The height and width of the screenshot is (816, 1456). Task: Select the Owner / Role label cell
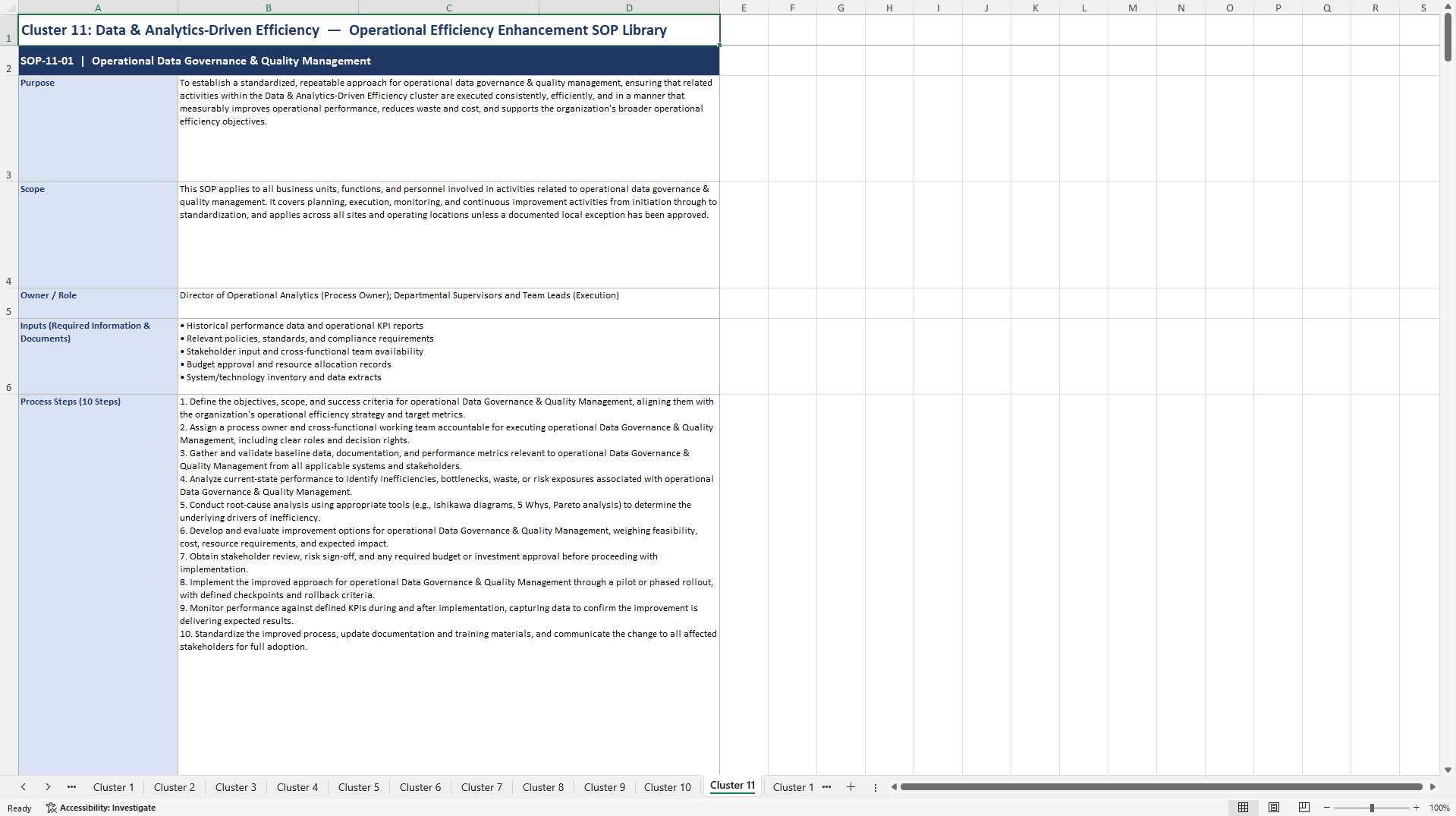coord(98,303)
